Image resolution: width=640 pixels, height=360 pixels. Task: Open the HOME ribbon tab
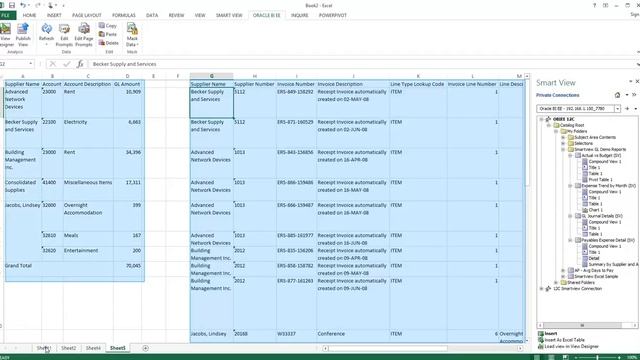pos(29,15)
